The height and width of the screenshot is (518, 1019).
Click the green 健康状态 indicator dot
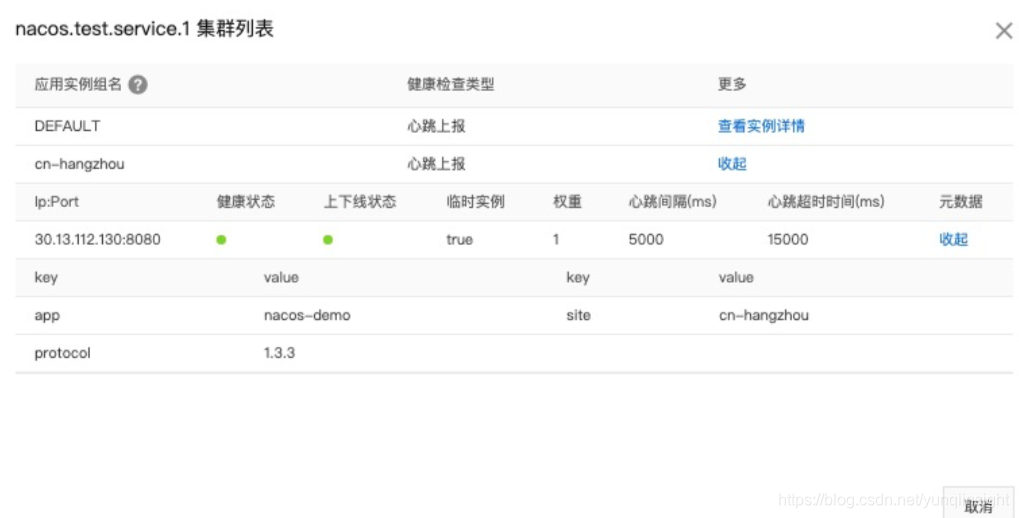pyautogui.click(x=221, y=240)
